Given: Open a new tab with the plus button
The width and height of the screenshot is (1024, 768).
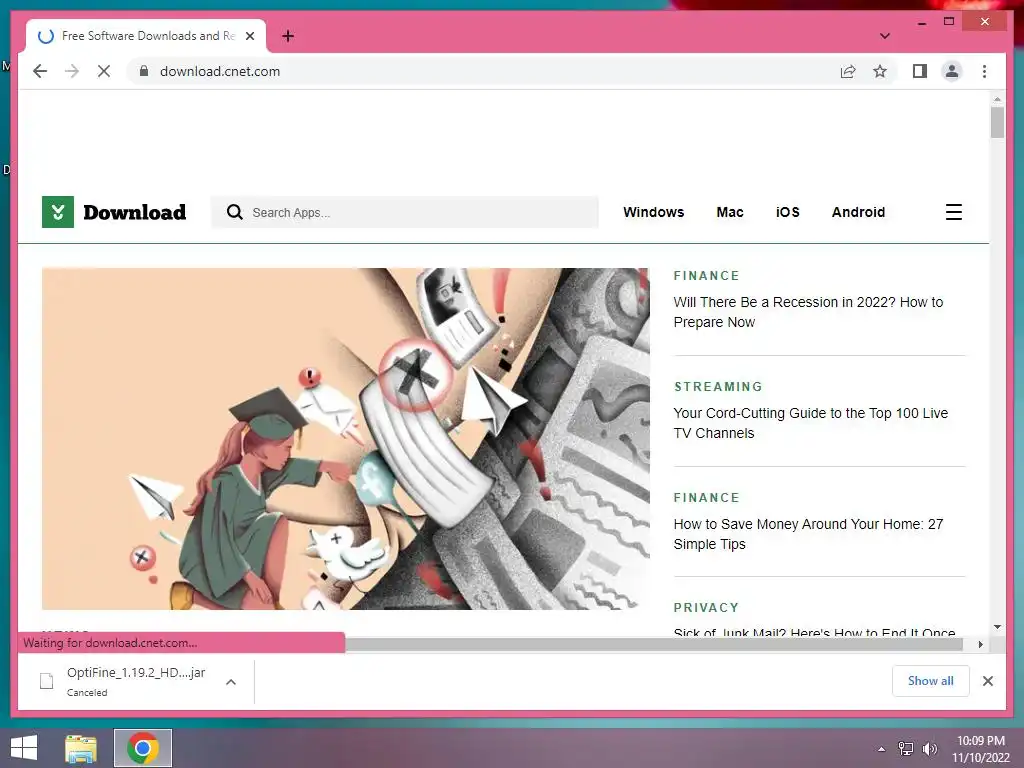Looking at the screenshot, I should [288, 36].
